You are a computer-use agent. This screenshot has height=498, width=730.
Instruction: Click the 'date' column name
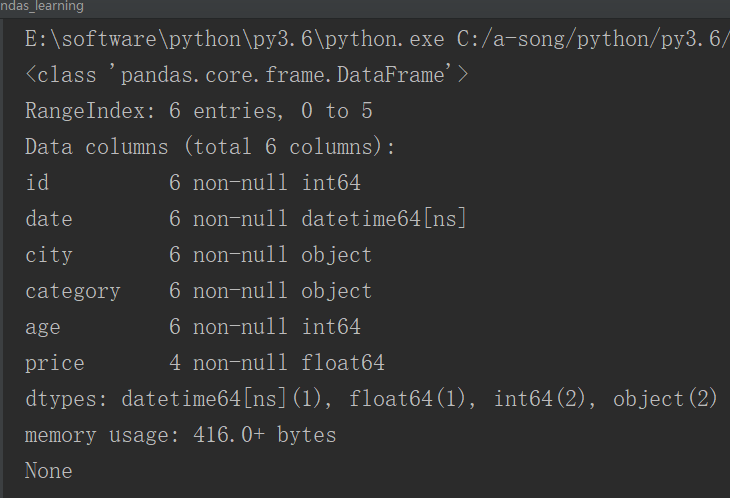tap(49, 219)
